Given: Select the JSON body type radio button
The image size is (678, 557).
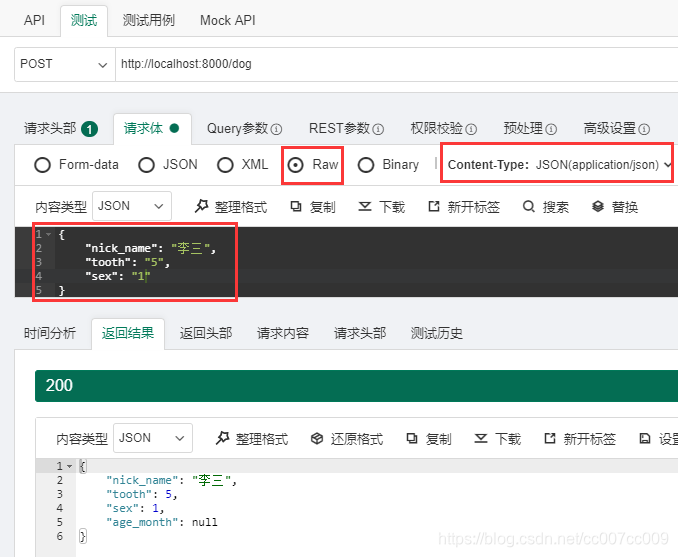Looking at the screenshot, I should [146, 165].
